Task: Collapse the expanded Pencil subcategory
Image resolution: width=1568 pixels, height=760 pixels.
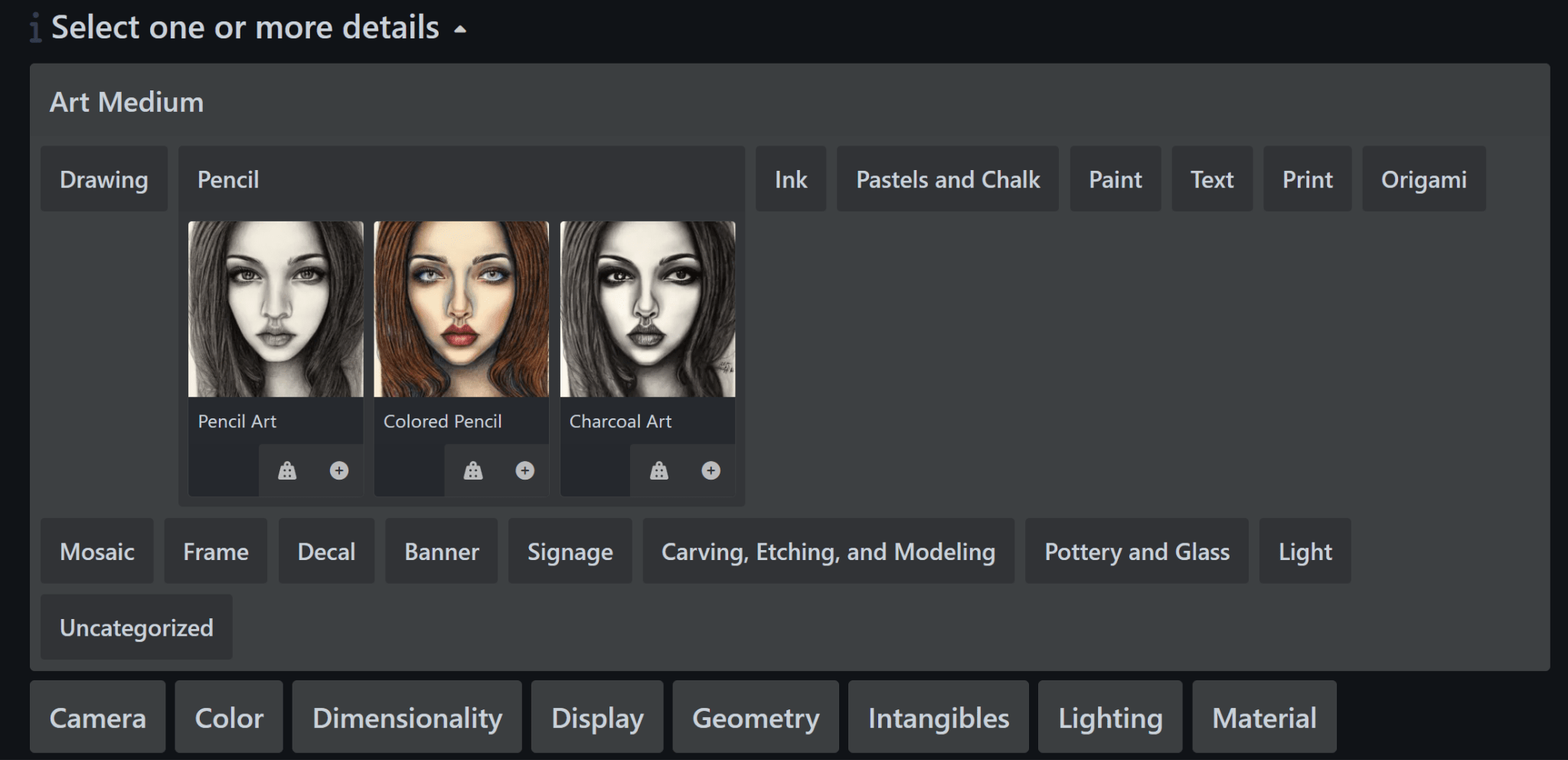Action: (x=228, y=180)
